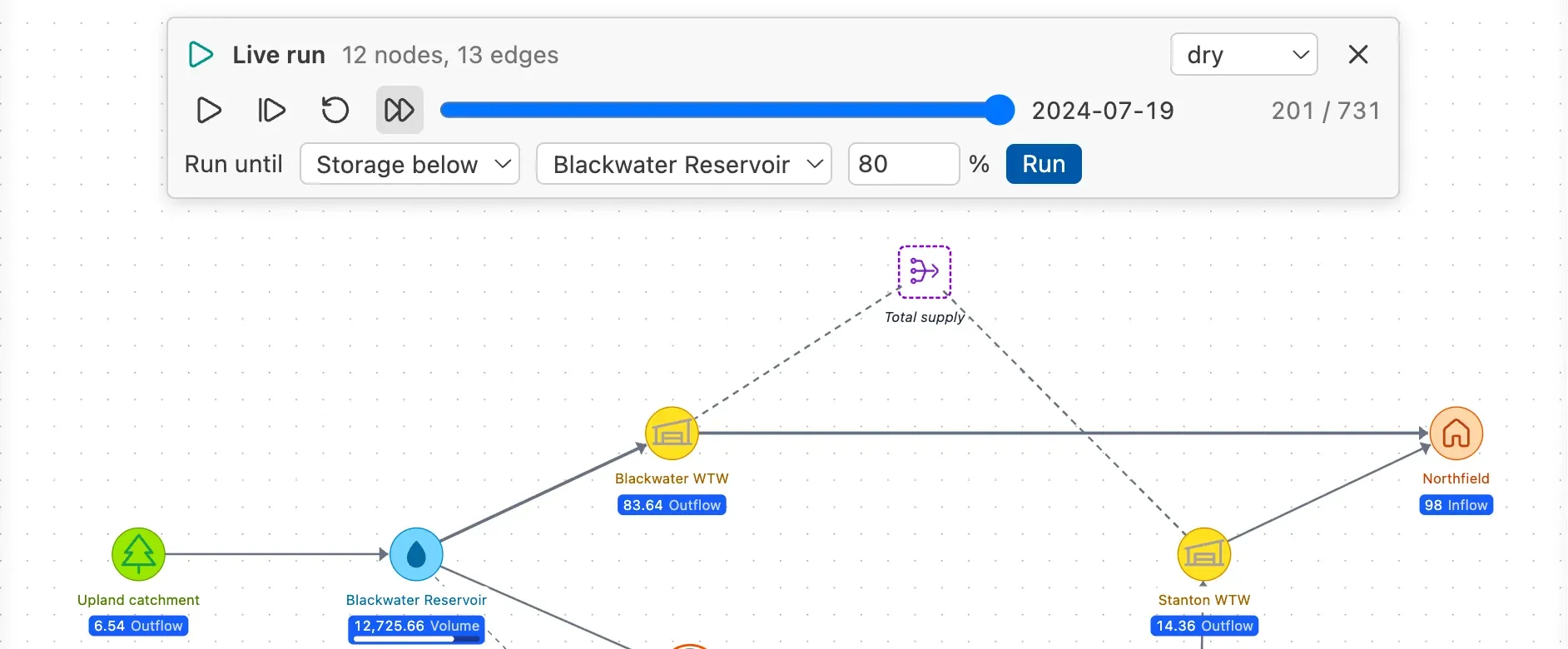Click the timeline slider handle
This screenshot has width=1568, height=649.
(999, 110)
